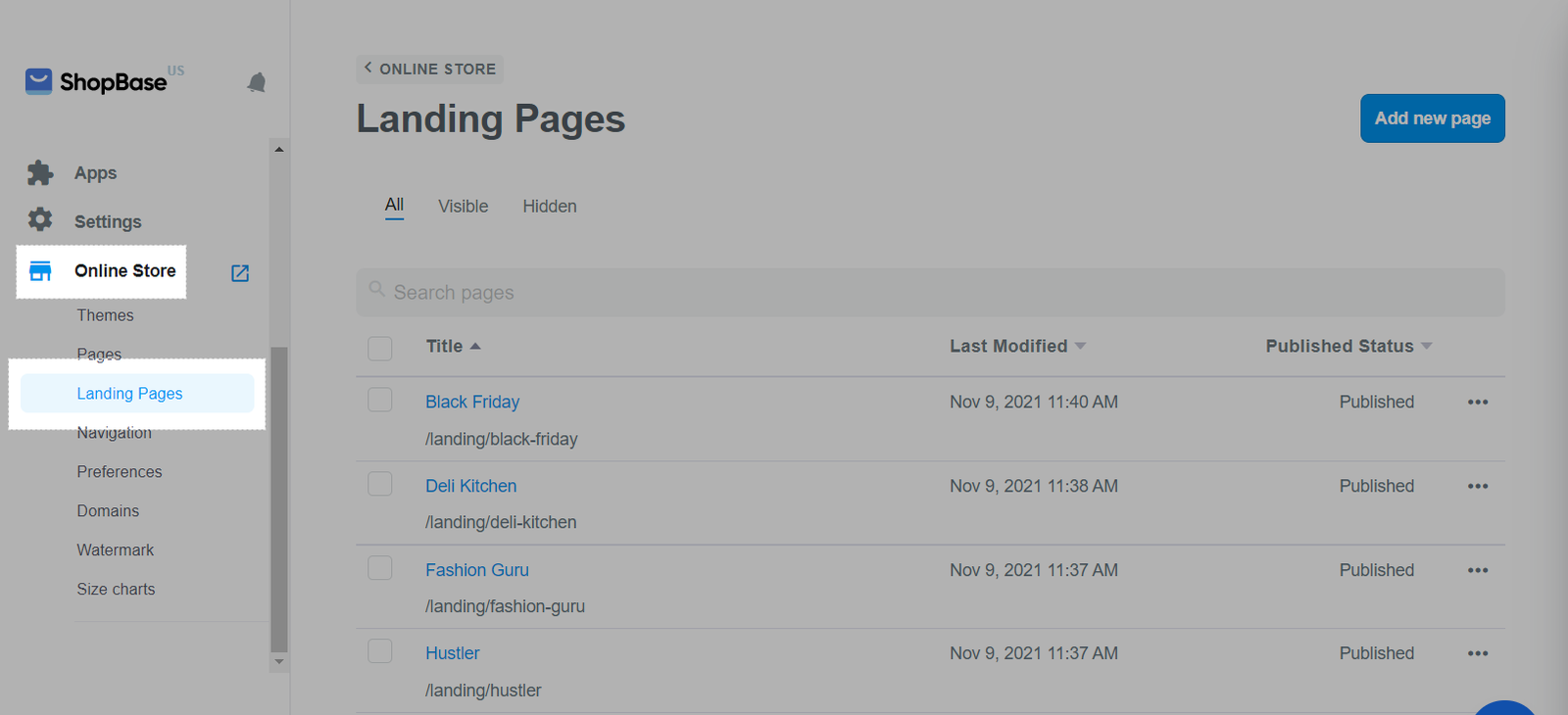Image resolution: width=1568 pixels, height=715 pixels.
Task: Click the Search pages input field
Action: click(x=929, y=293)
